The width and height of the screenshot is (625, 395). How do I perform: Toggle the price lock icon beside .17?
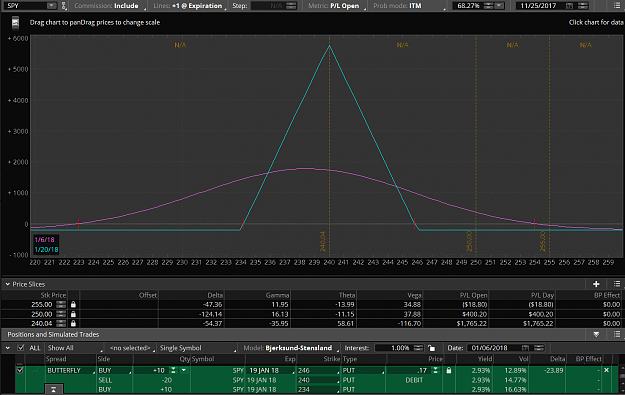pos(448,370)
